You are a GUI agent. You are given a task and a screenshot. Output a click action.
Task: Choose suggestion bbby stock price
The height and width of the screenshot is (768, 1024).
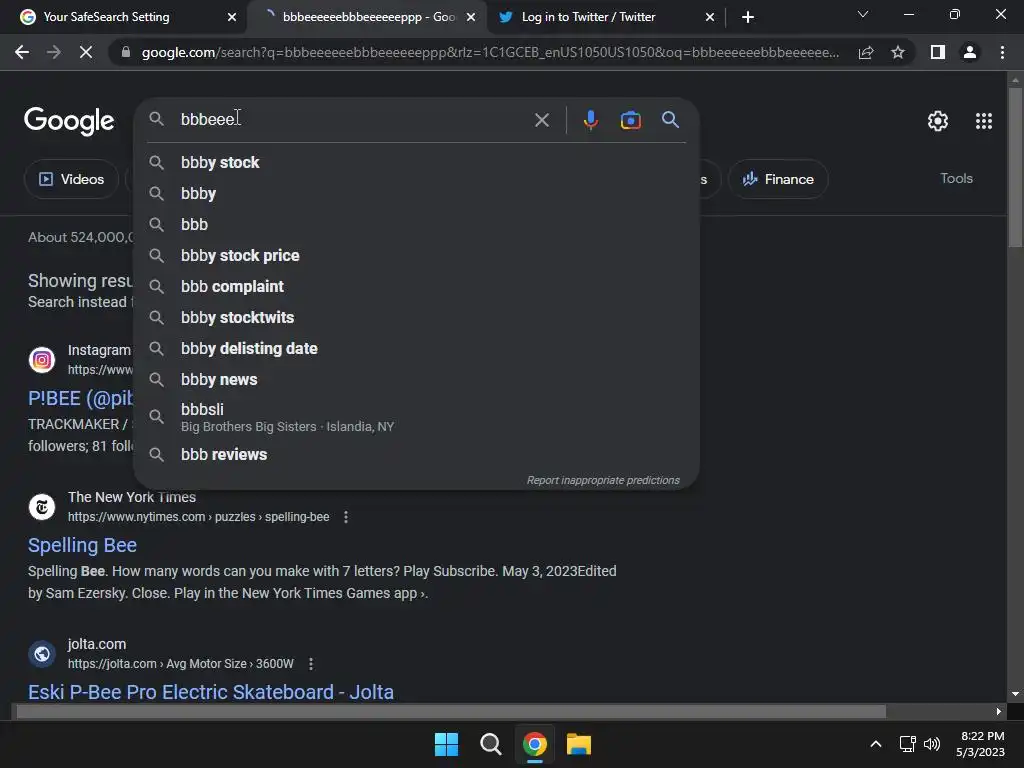pos(416,255)
